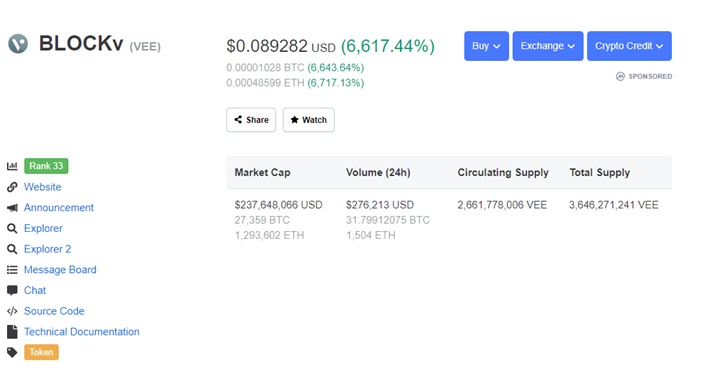This screenshot has width=720, height=371.
Task: Click the code brackets icon by Source Code
Action: [x=12, y=311]
